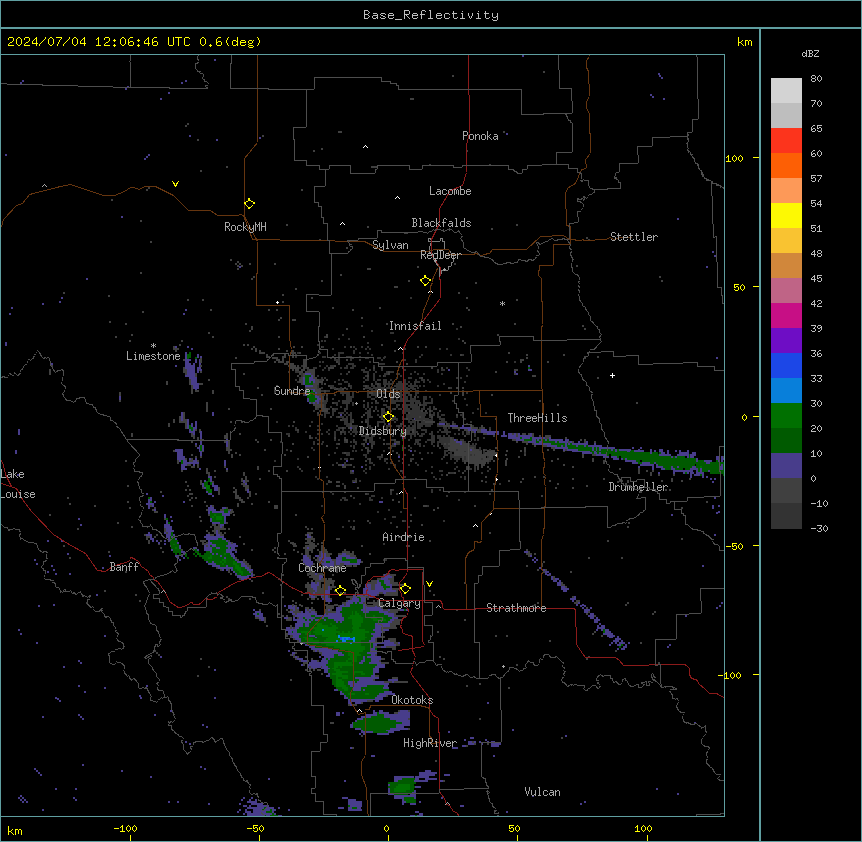Select the Airdrie label
The width and height of the screenshot is (862, 842).
pos(403,537)
